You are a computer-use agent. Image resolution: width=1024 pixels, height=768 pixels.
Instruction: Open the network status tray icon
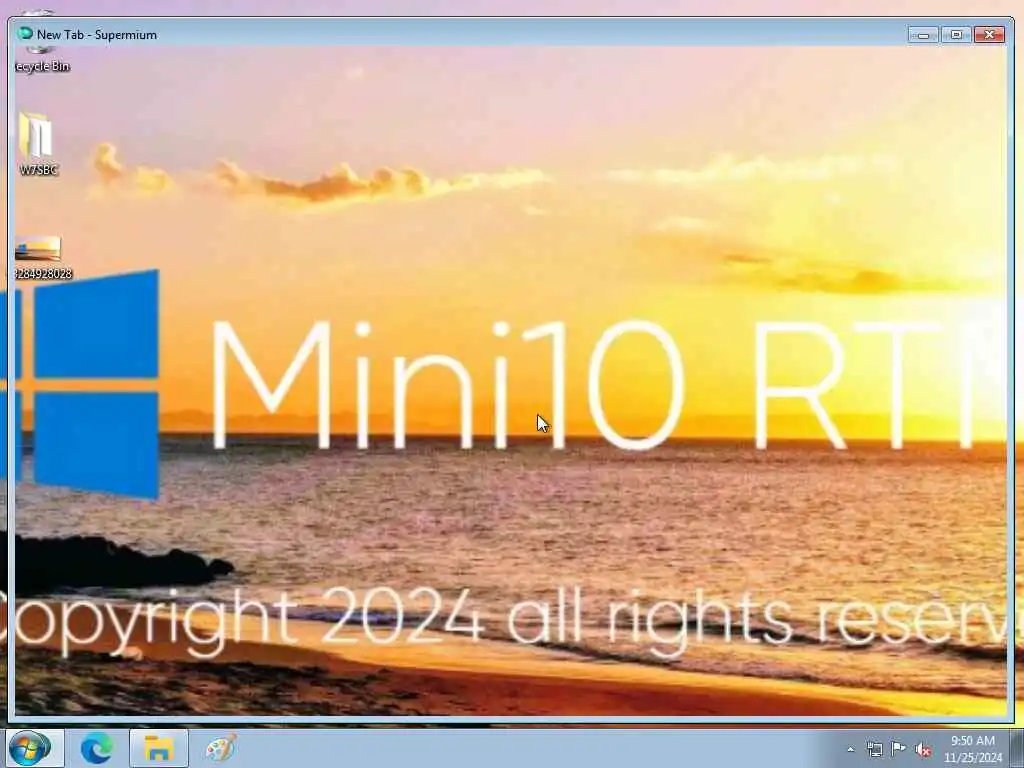(x=874, y=749)
